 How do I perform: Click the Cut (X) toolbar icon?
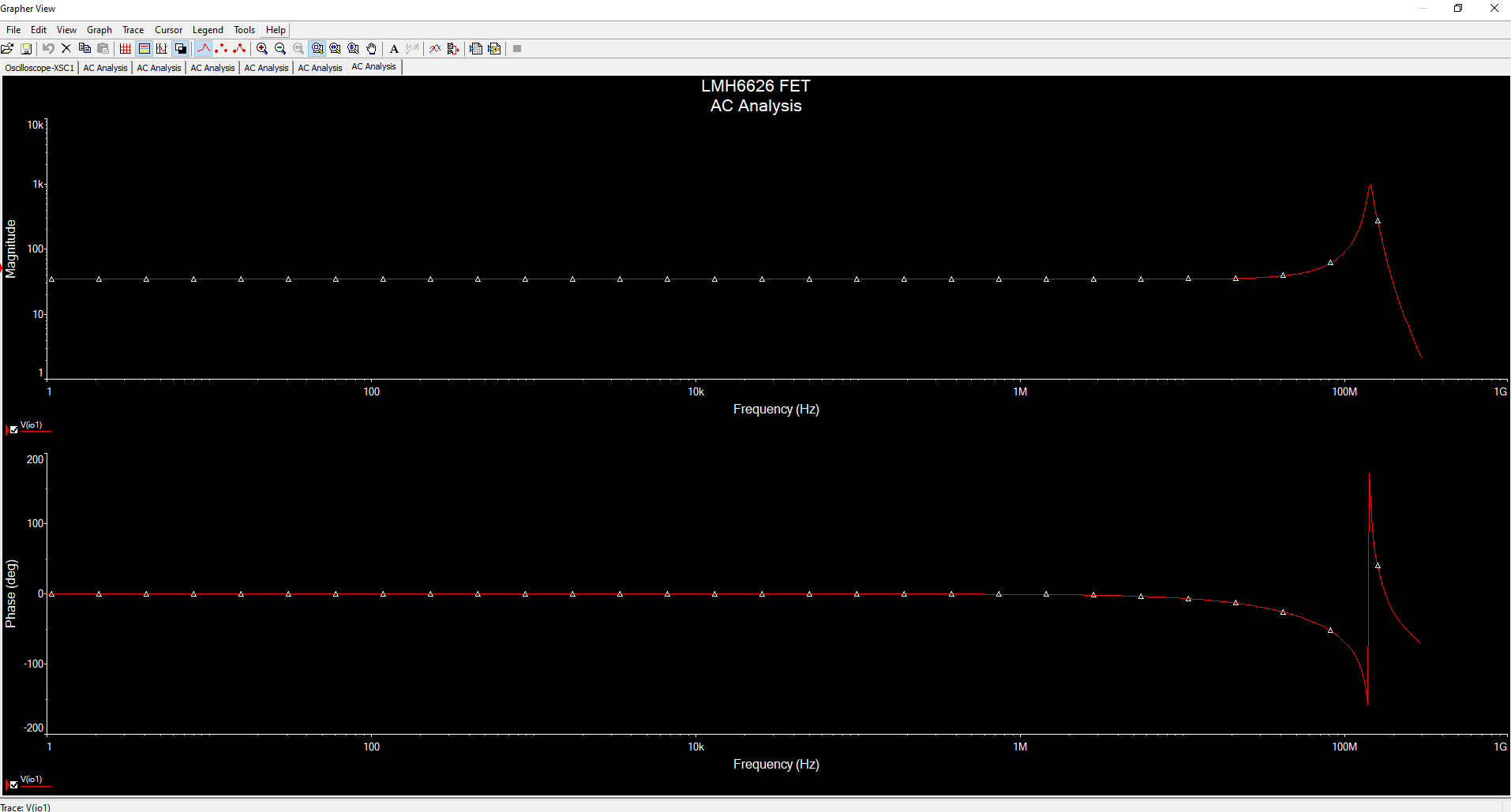click(x=66, y=49)
